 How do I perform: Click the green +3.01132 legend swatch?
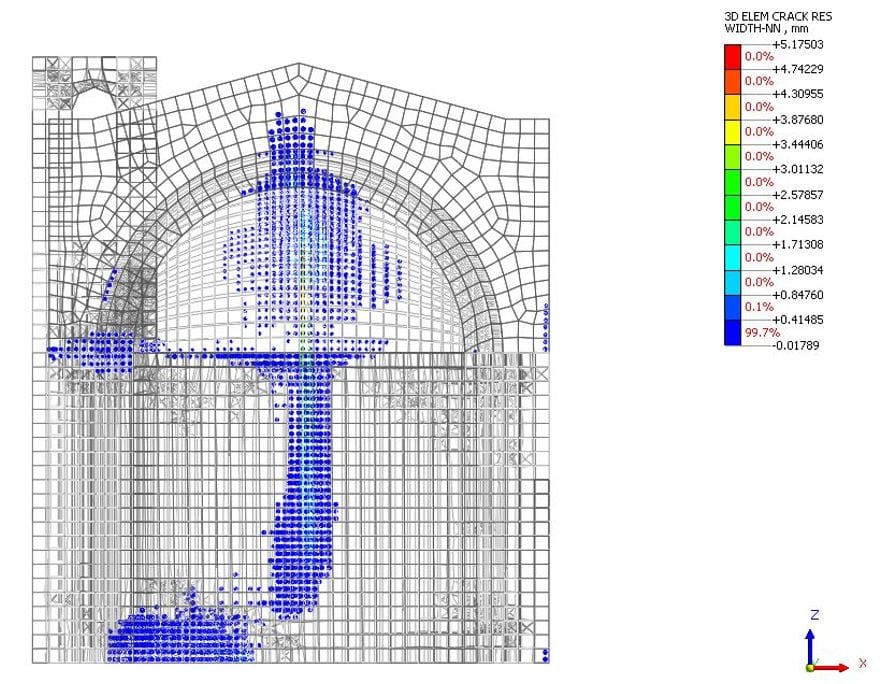pos(732,156)
